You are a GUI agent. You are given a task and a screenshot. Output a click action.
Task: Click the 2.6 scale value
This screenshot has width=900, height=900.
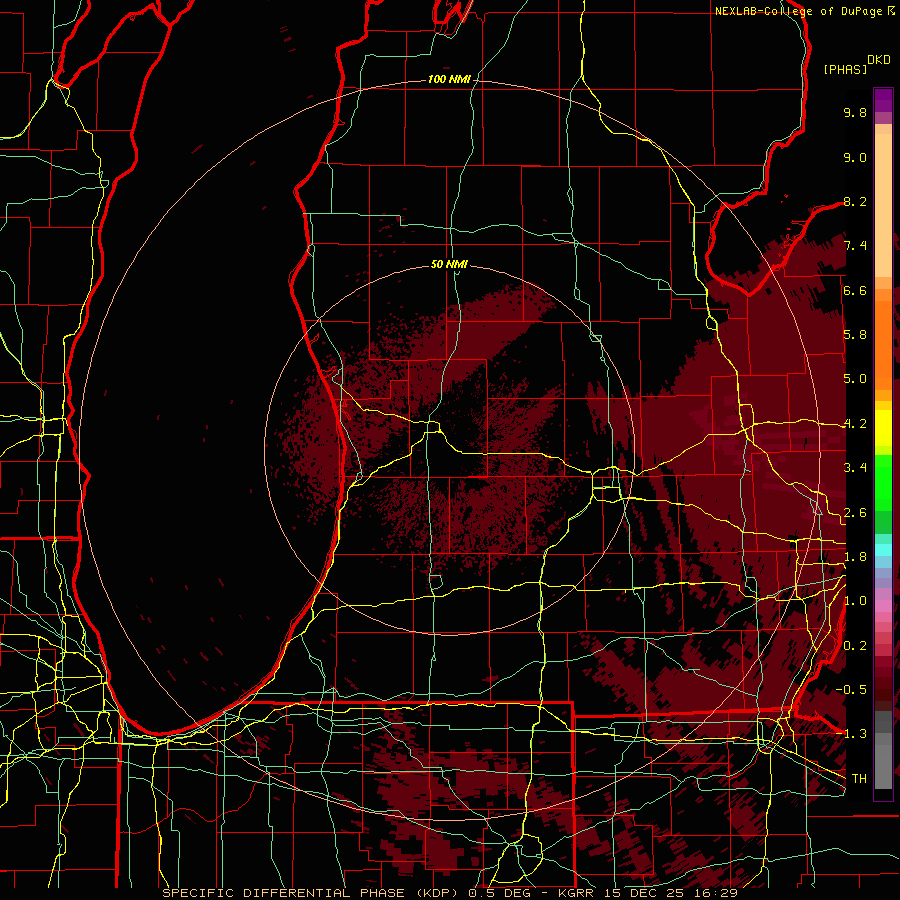855,513
